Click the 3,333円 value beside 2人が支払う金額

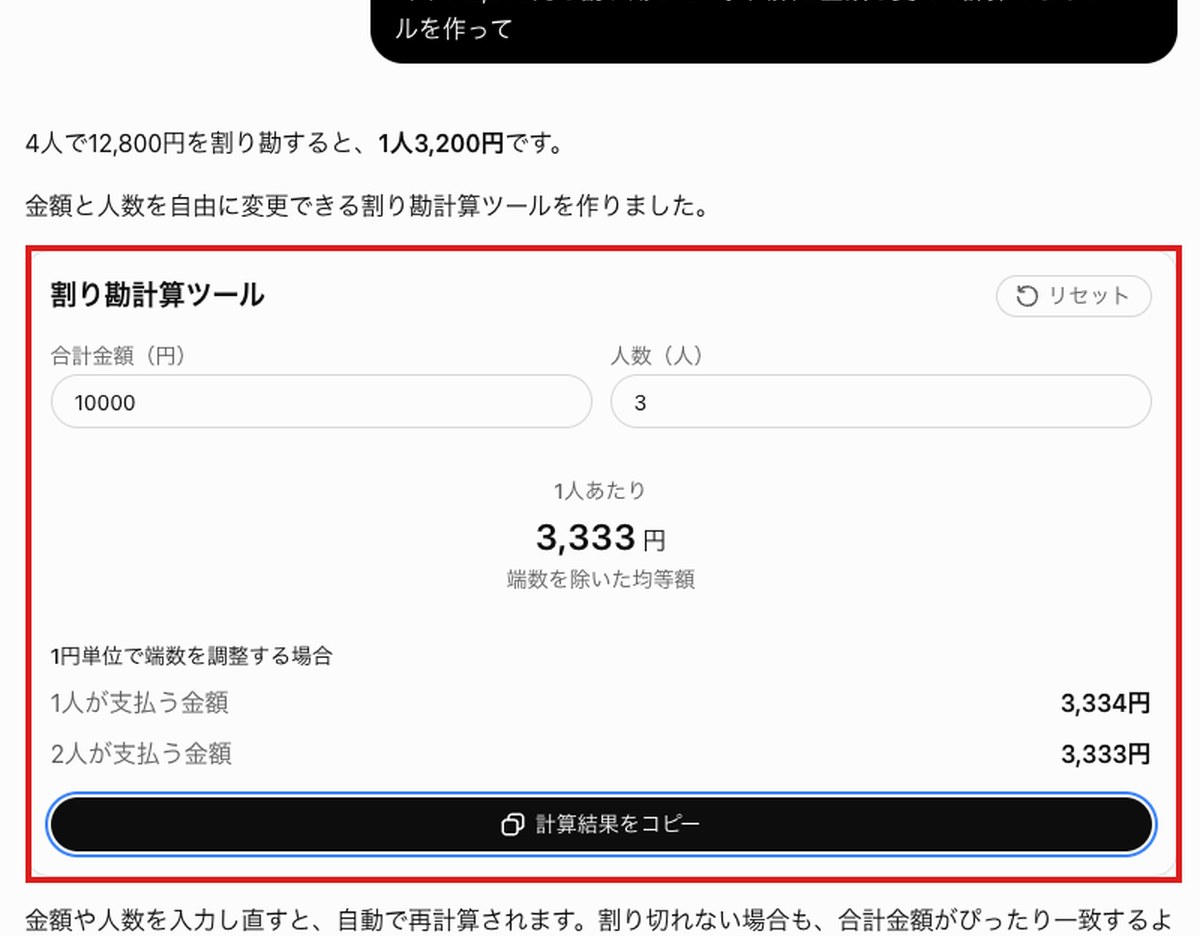click(x=1106, y=754)
